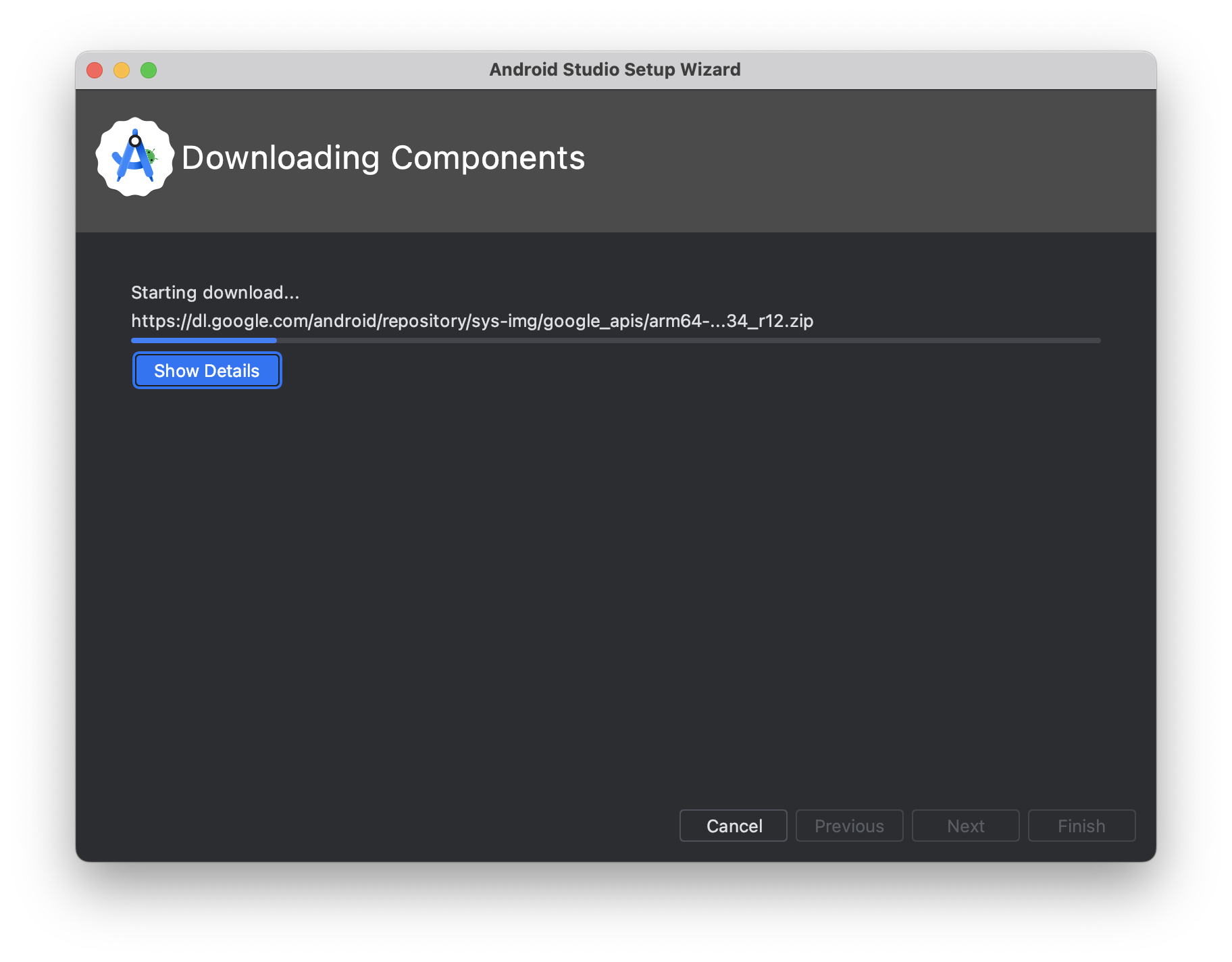
Task: Maximize the Setup Wizard window
Action: [x=149, y=70]
